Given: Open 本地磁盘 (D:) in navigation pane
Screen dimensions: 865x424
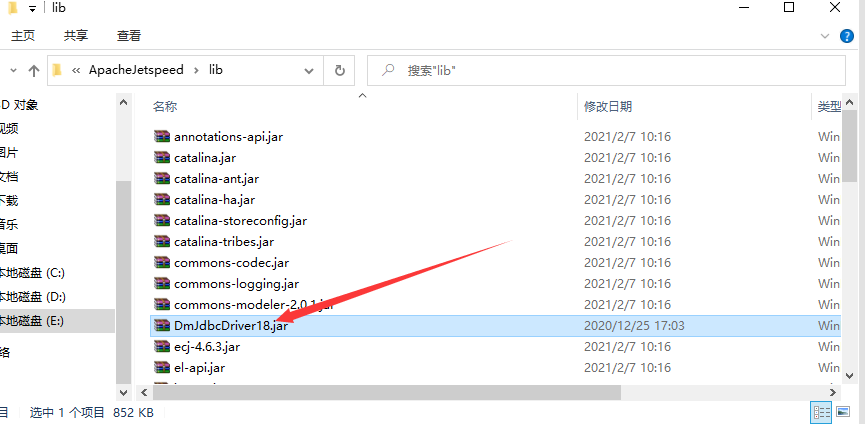Looking at the screenshot, I should coord(33,297).
